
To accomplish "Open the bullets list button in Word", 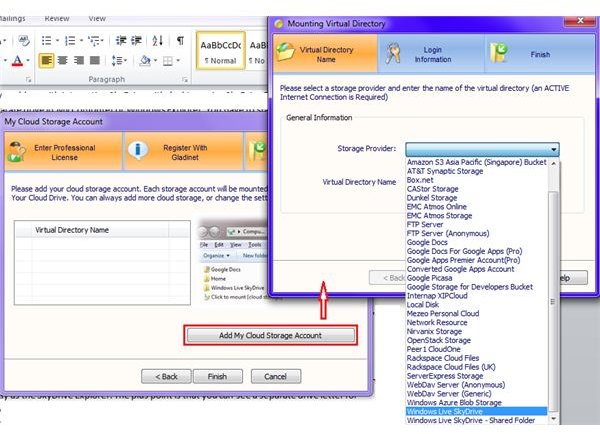I will click(x=46, y=41).
